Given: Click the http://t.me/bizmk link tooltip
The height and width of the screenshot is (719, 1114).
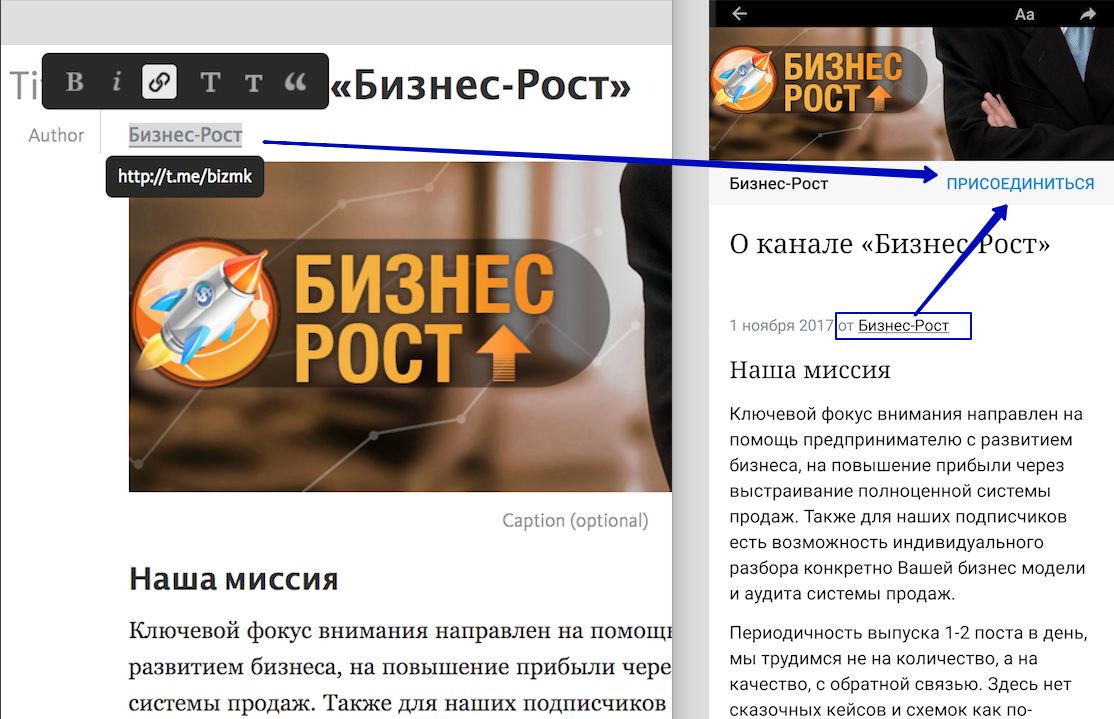Looking at the screenshot, I should [x=185, y=176].
